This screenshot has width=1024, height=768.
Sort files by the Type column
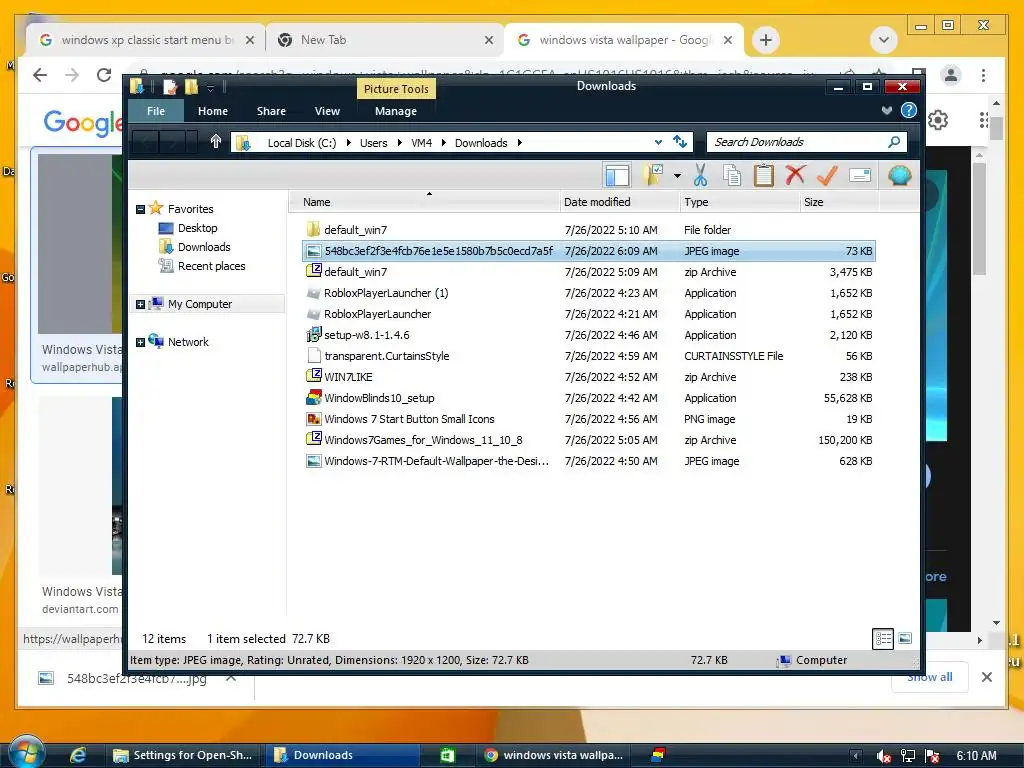tap(740, 202)
